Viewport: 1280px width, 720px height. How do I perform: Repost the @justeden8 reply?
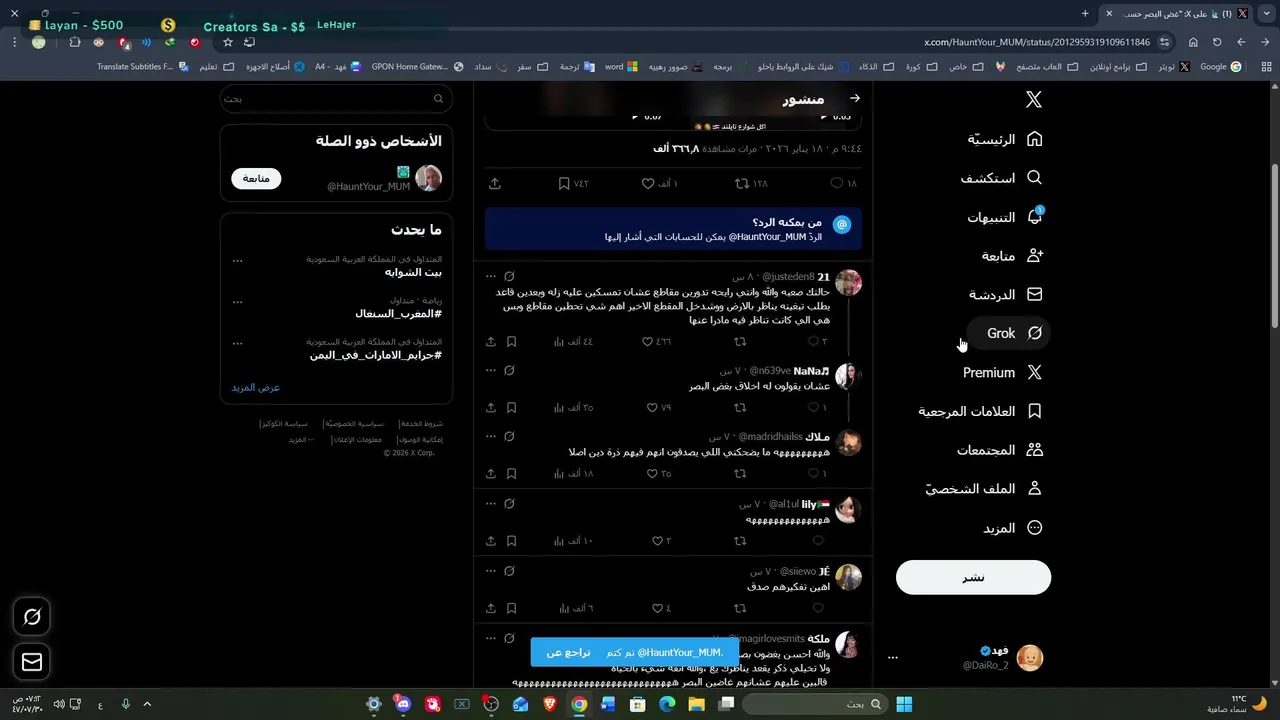[741, 342]
